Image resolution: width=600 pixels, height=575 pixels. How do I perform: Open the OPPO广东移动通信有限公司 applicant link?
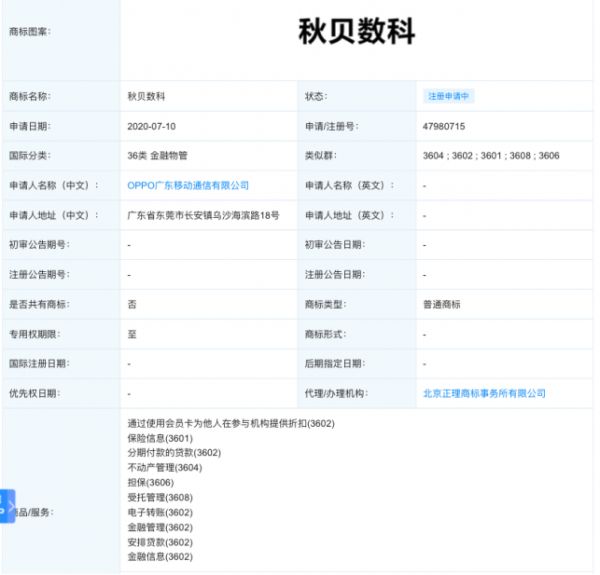[188, 186]
